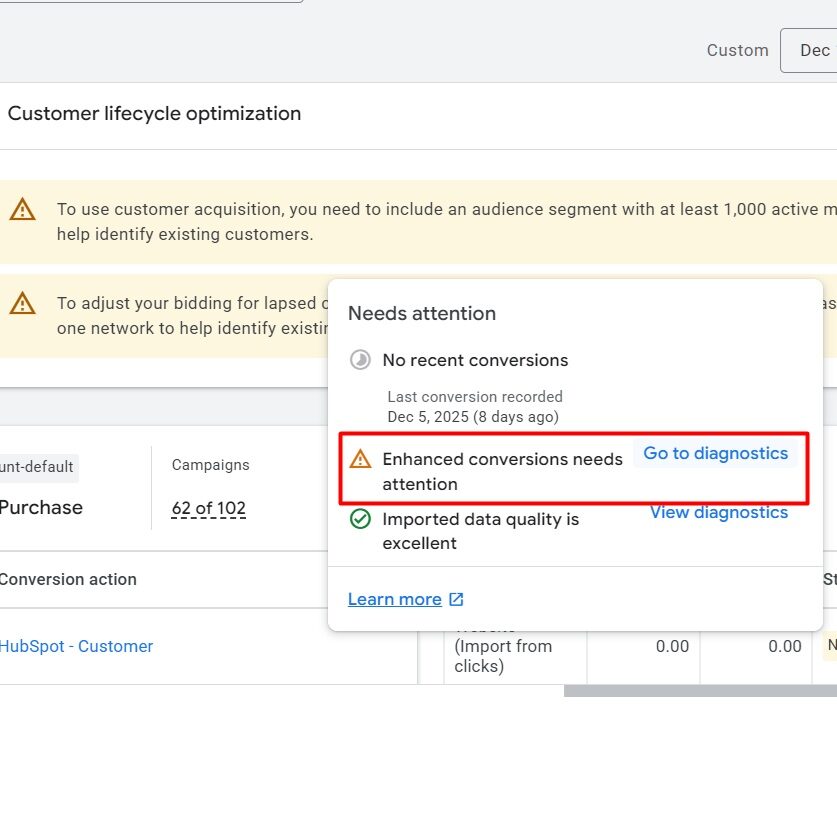Click the orange triangle beside Enhanced conversions
The width and height of the screenshot is (837, 837).
coord(360,459)
